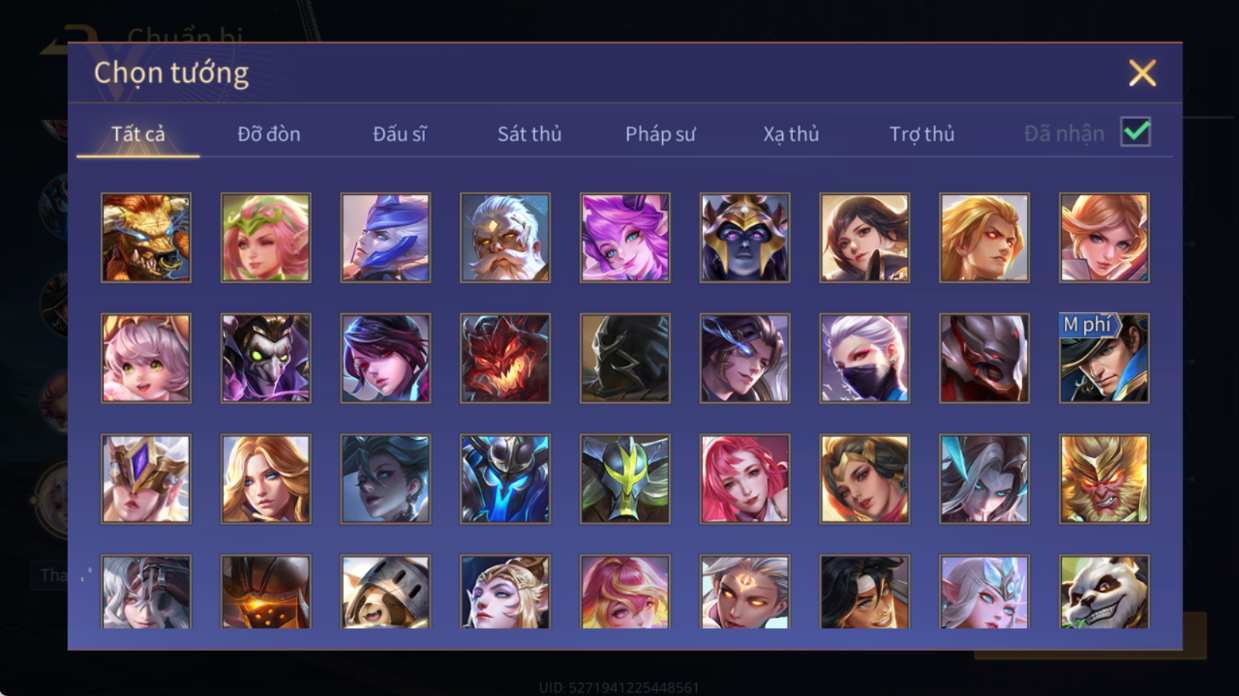
Task: Pick the black hooded shadow hero
Action: pos(625,358)
